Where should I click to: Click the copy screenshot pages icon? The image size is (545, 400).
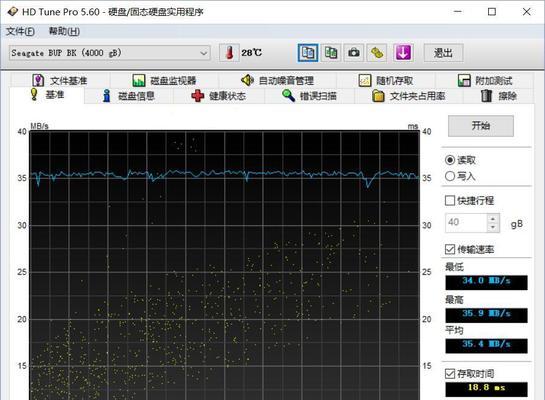331,53
